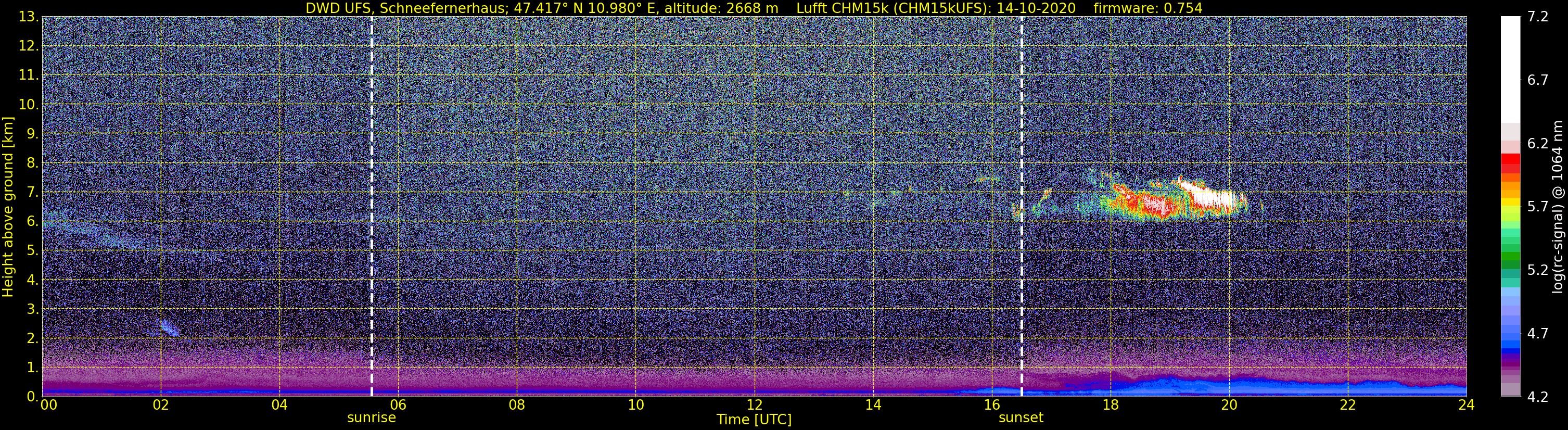Select the white region of the colorbar

pos(1510,70)
